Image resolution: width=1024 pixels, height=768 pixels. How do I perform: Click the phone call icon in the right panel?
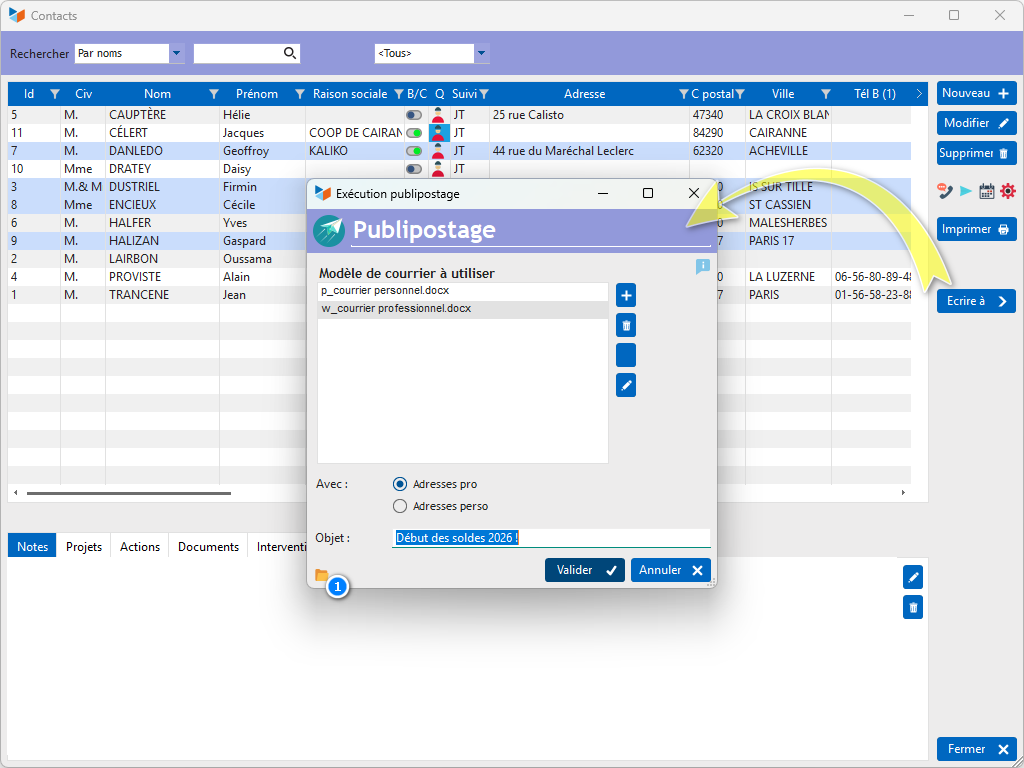tap(943, 191)
